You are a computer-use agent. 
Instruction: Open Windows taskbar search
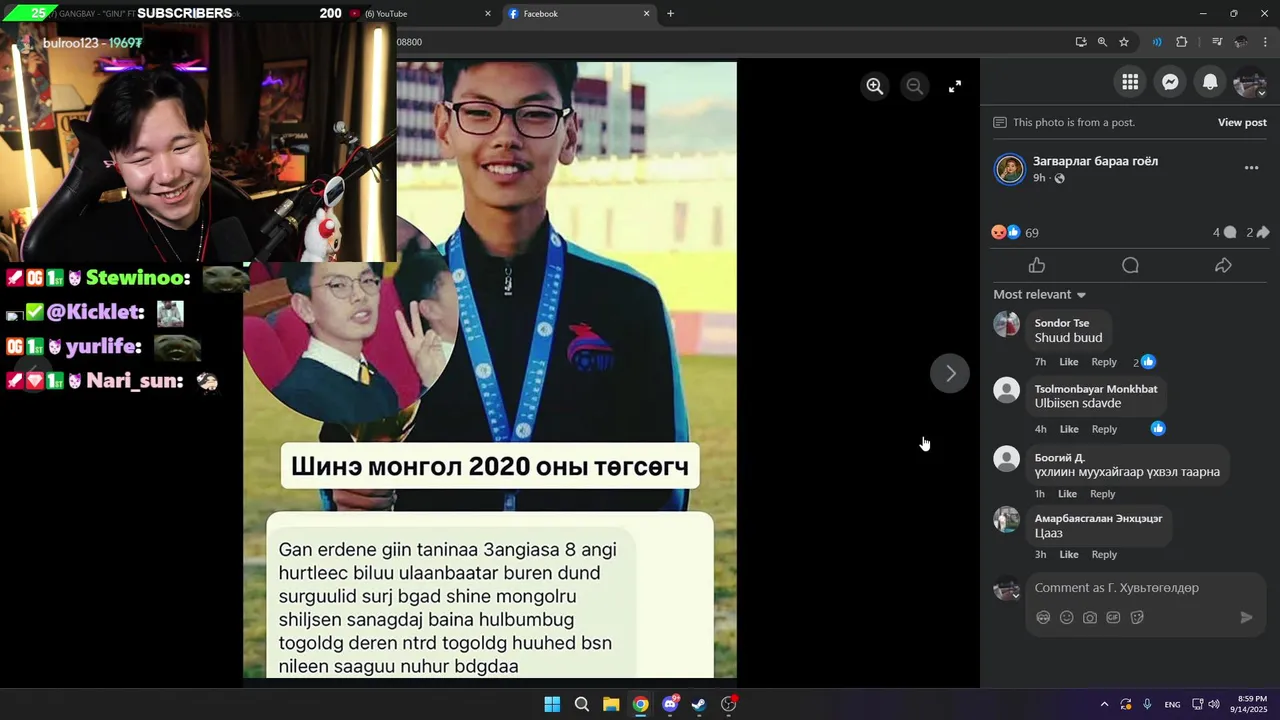coord(581,704)
